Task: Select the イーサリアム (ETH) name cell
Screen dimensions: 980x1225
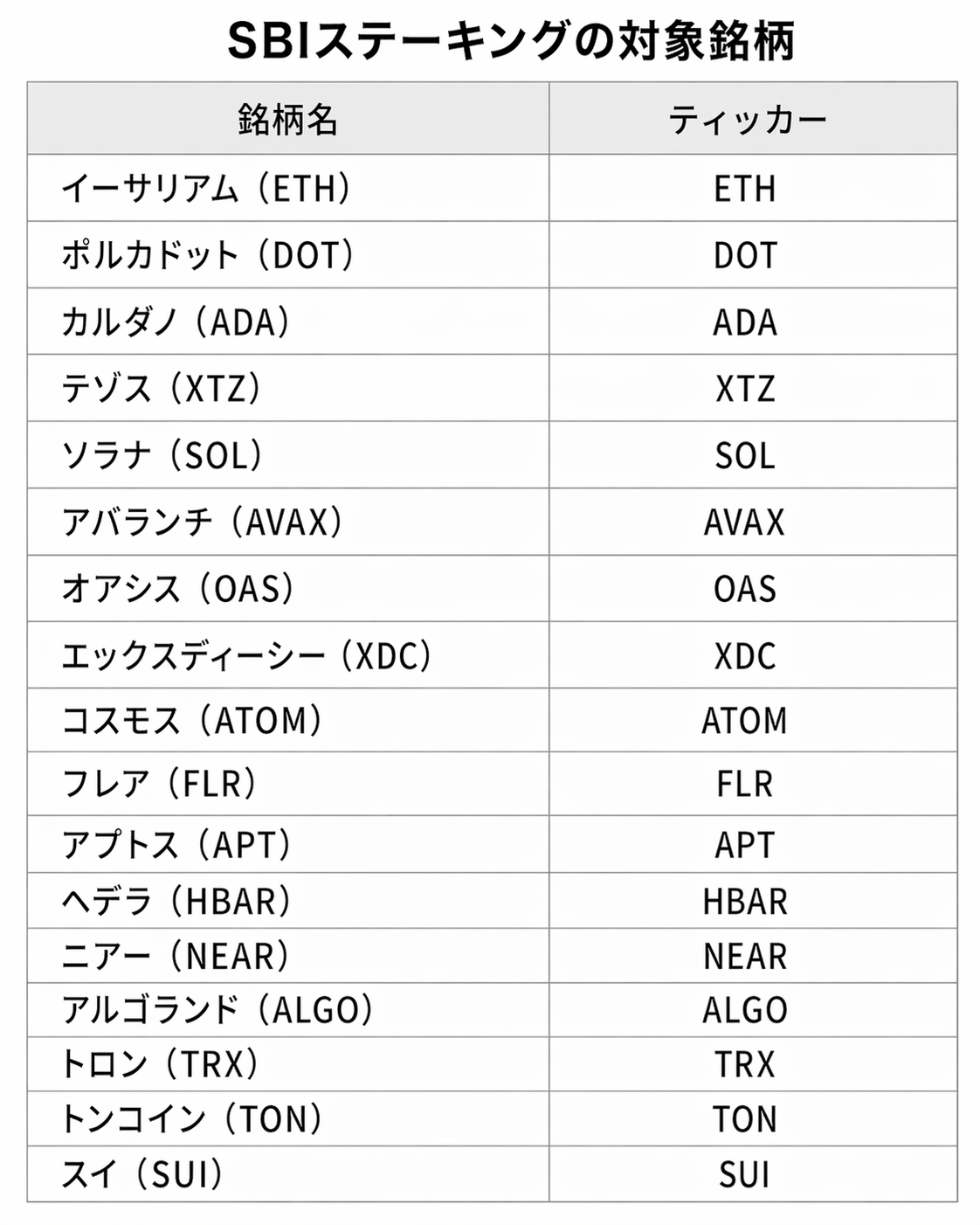Action: [x=206, y=189]
